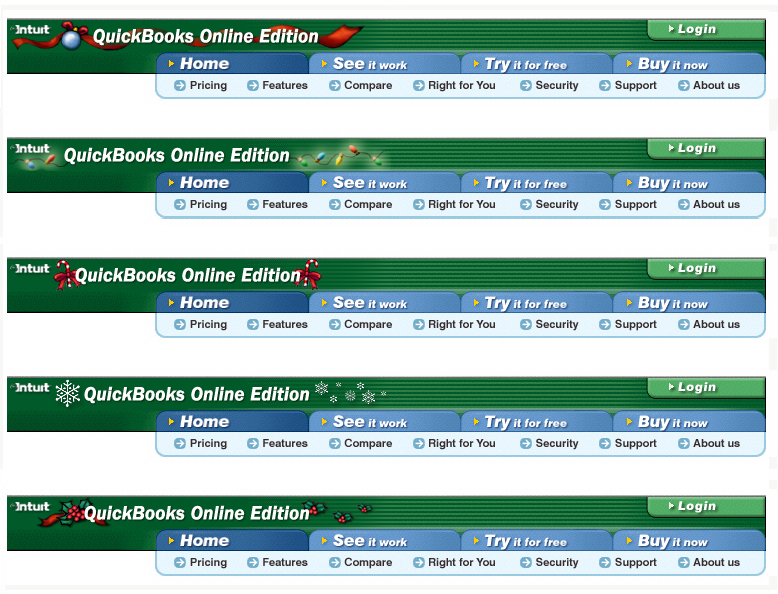Open Login in the Christmas lights banner
Image resolution: width=778 pixels, height=594 pixels.
click(x=706, y=148)
